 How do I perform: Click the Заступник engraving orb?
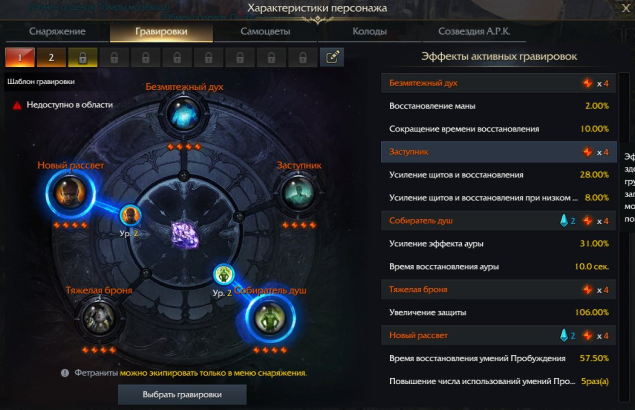coord(299,193)
